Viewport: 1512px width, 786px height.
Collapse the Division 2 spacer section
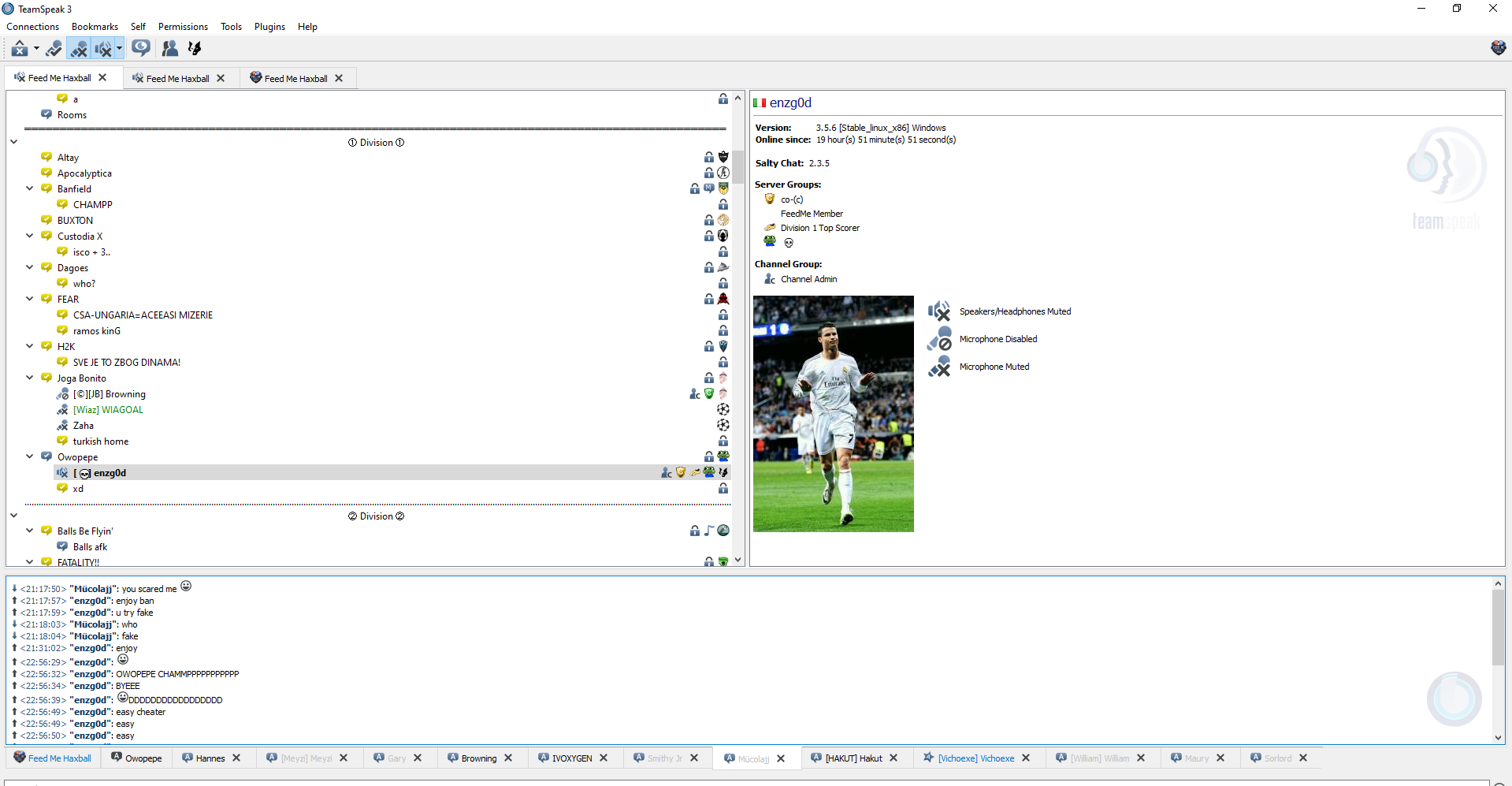[x=13, y=516]
